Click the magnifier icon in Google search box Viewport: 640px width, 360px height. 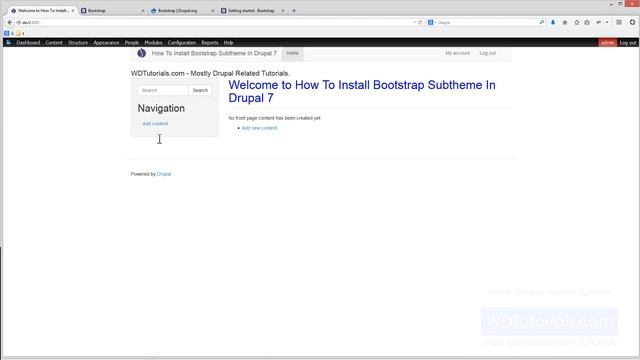[542, 22]
